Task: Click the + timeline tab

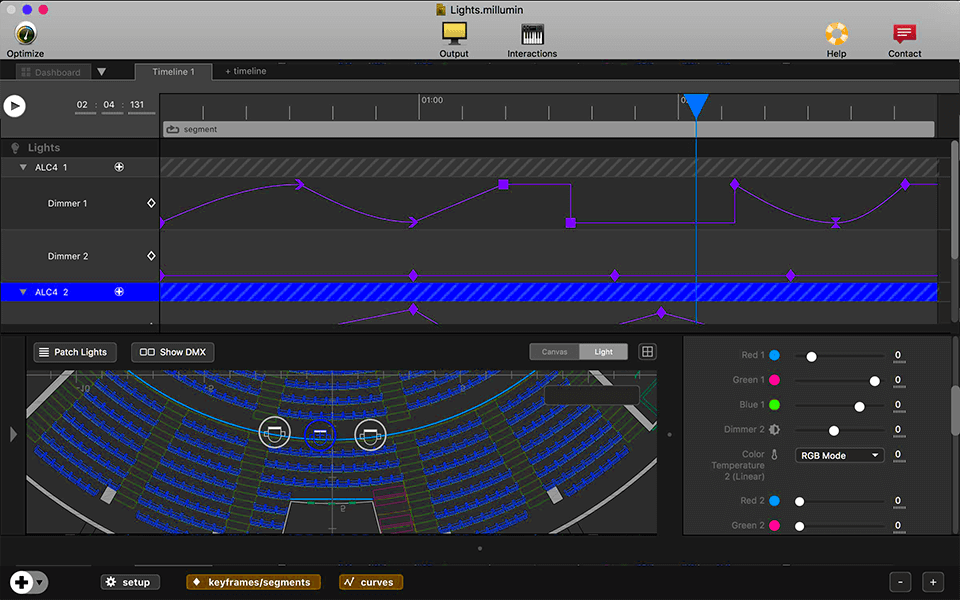Action: (246, 72)
